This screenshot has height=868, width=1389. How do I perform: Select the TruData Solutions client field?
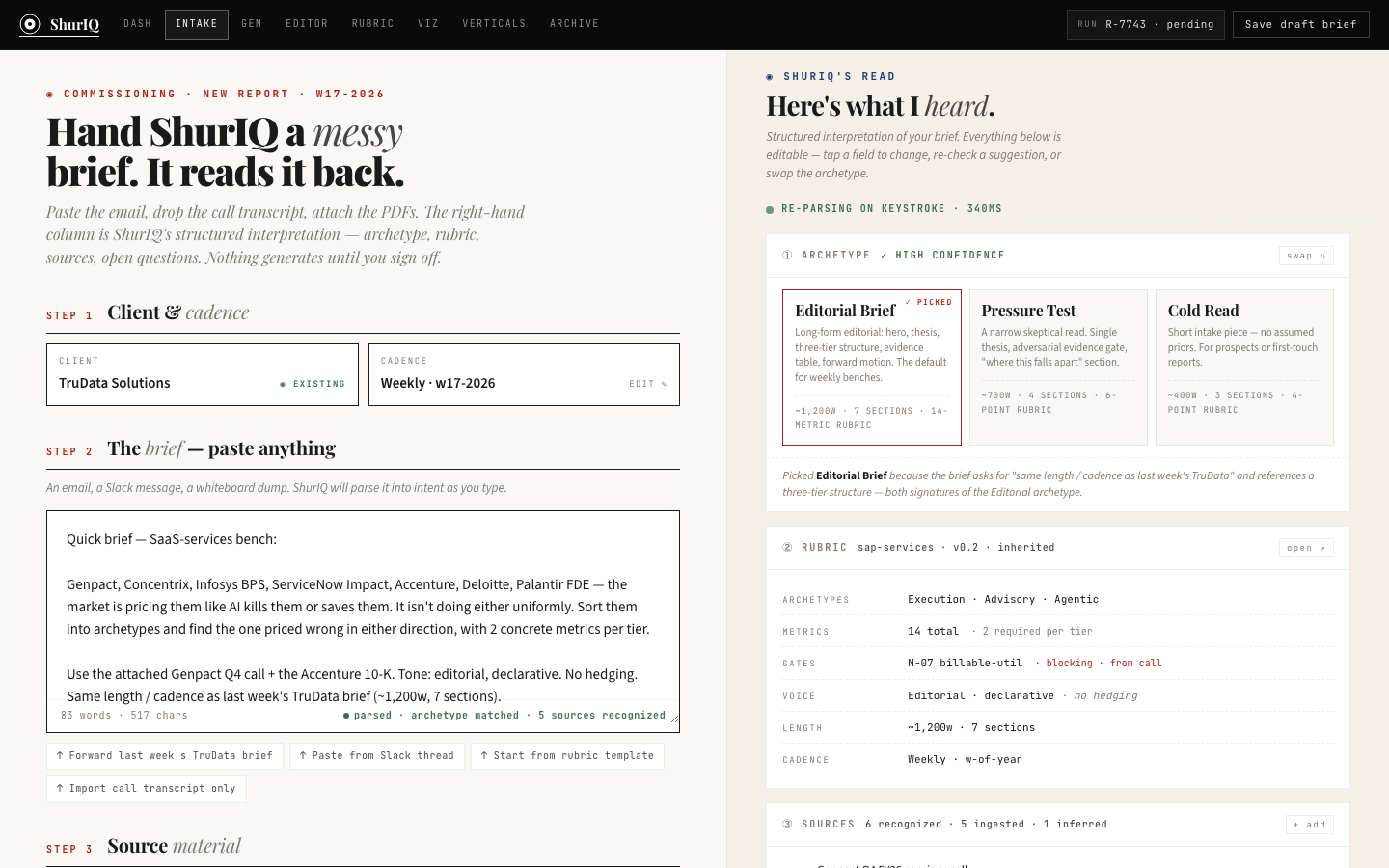point(202,375)
